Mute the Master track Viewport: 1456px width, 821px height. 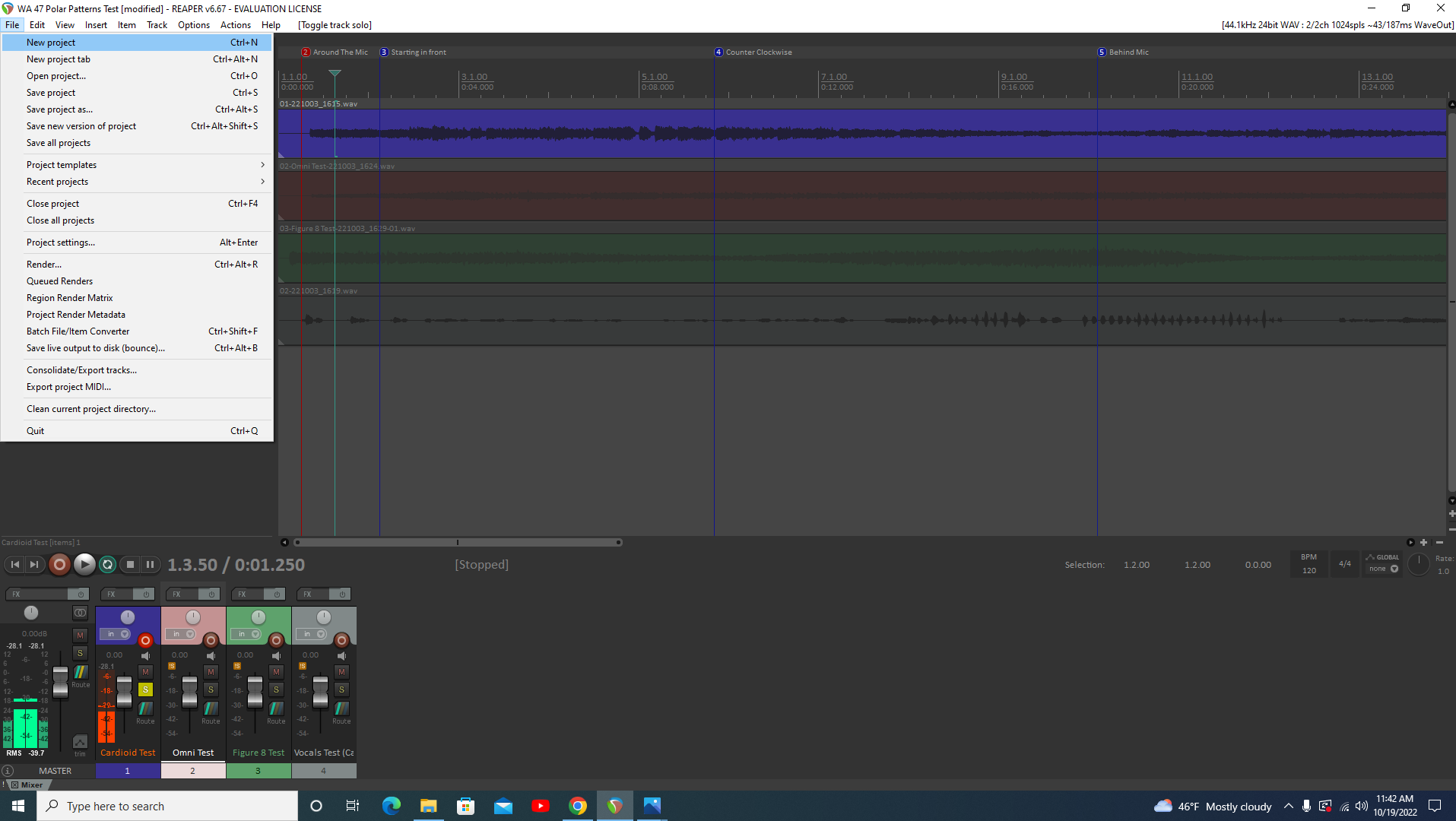pyautogui.click(x=80, y=636)
